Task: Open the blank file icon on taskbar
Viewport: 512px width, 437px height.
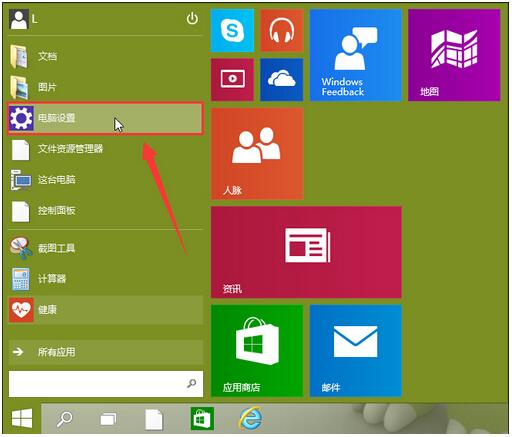Action: coord(154,419)
